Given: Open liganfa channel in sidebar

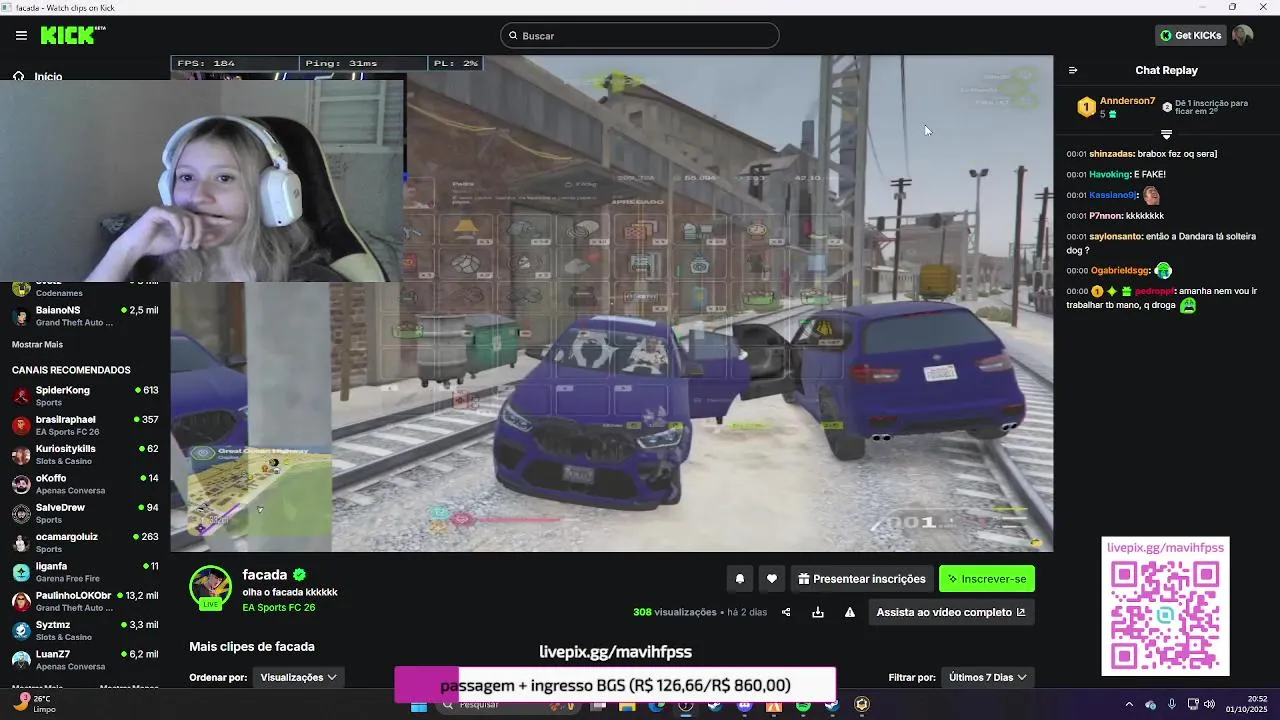Looking at the screenshot, I should (x=85, y=571).
